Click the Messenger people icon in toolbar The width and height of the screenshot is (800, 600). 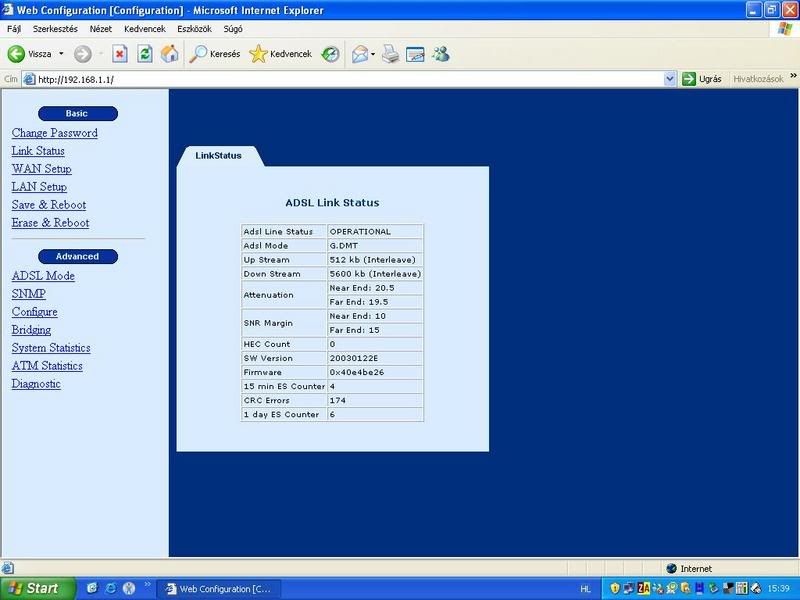click(441, 54)
